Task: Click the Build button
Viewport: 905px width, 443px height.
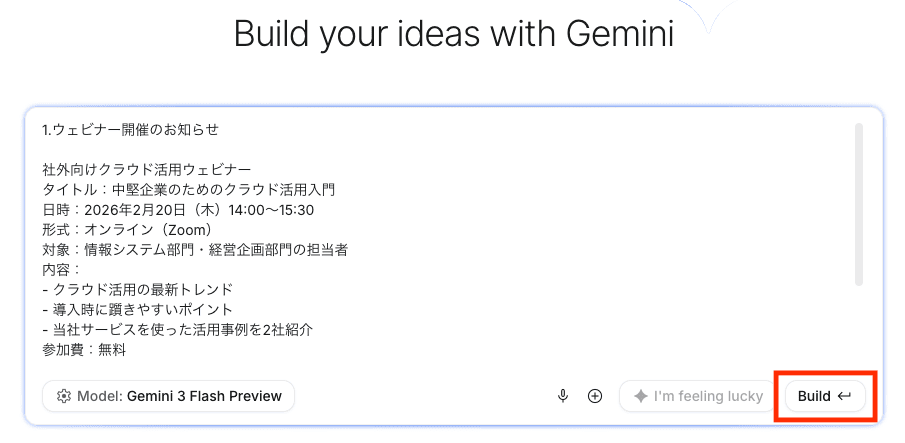Action: pyautogui.click(x=825, y=396)
